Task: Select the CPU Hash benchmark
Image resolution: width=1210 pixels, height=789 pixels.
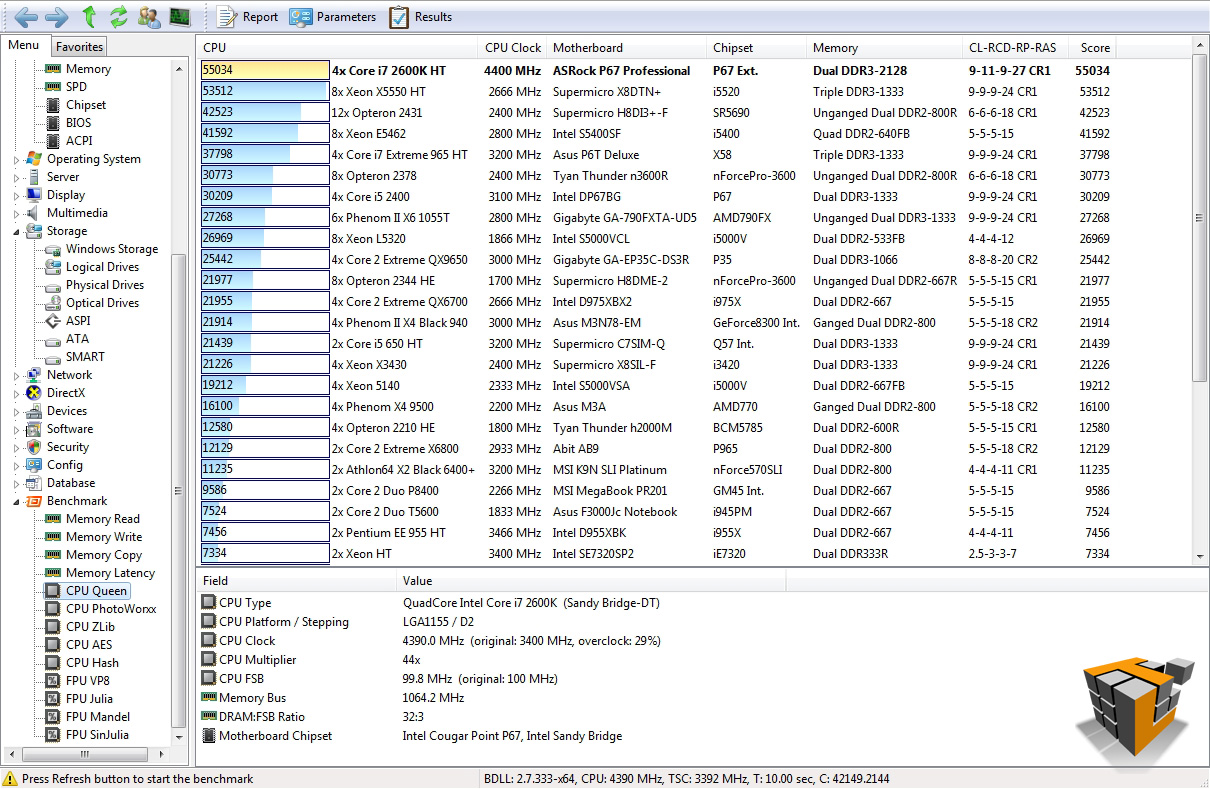Action: click(92, 663)
